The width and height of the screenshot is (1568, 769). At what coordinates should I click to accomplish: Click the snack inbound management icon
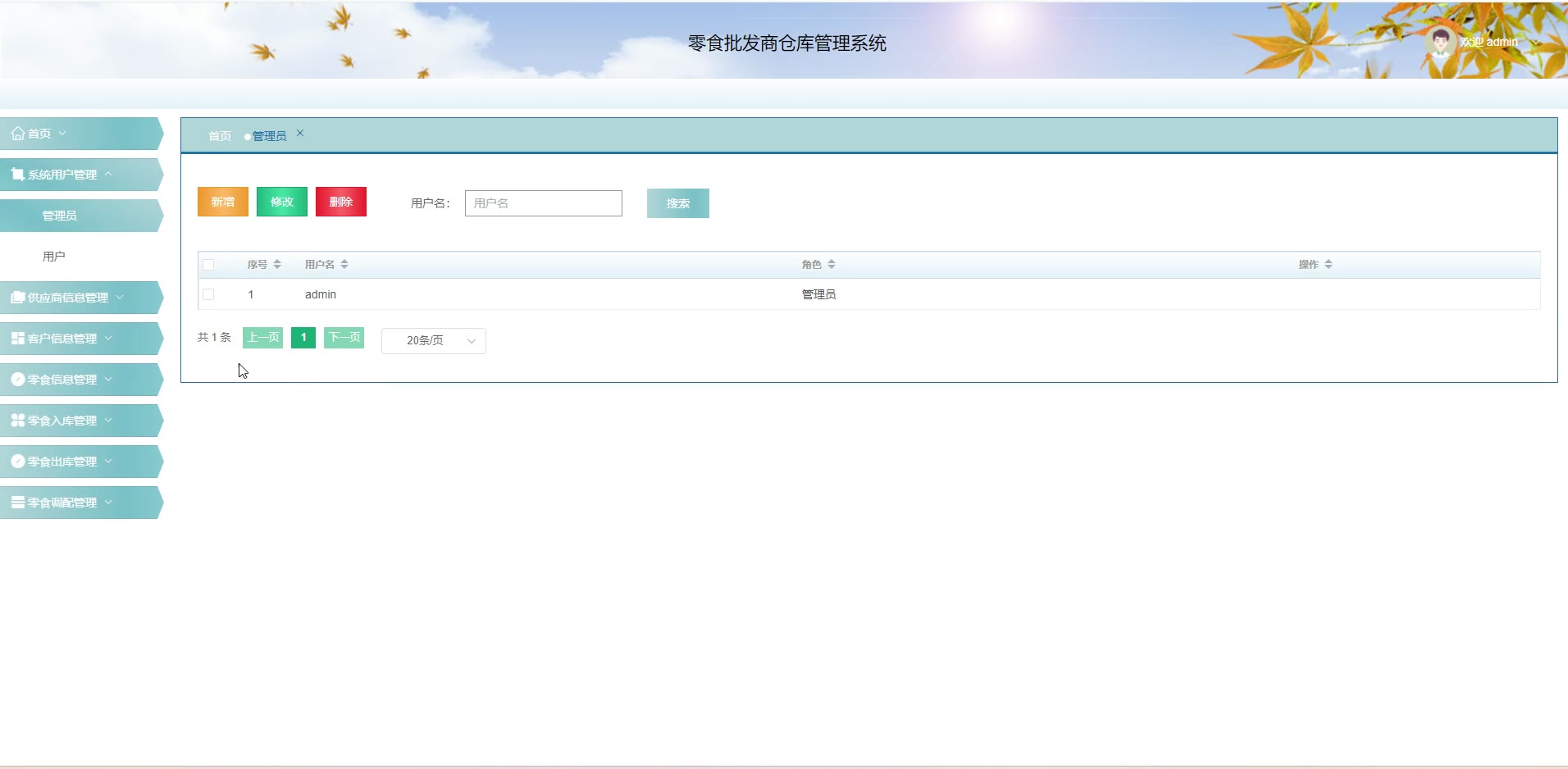pyautogui.click(x=17, y=421)
